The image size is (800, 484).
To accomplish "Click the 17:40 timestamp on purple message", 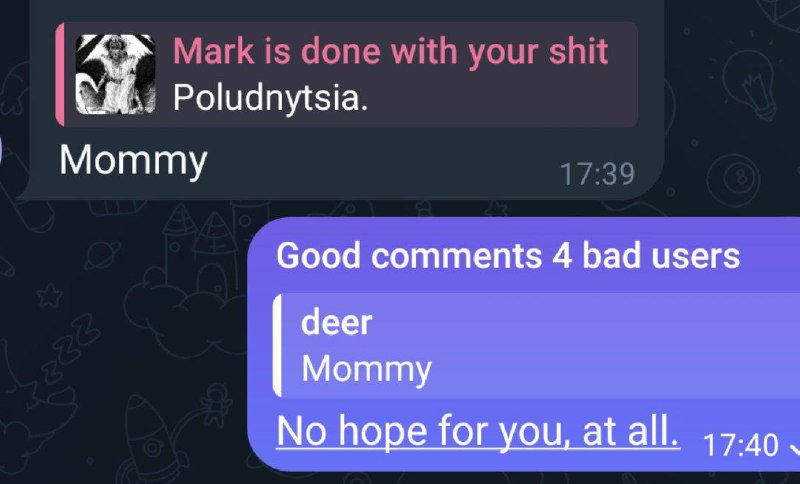I will 740,445.
